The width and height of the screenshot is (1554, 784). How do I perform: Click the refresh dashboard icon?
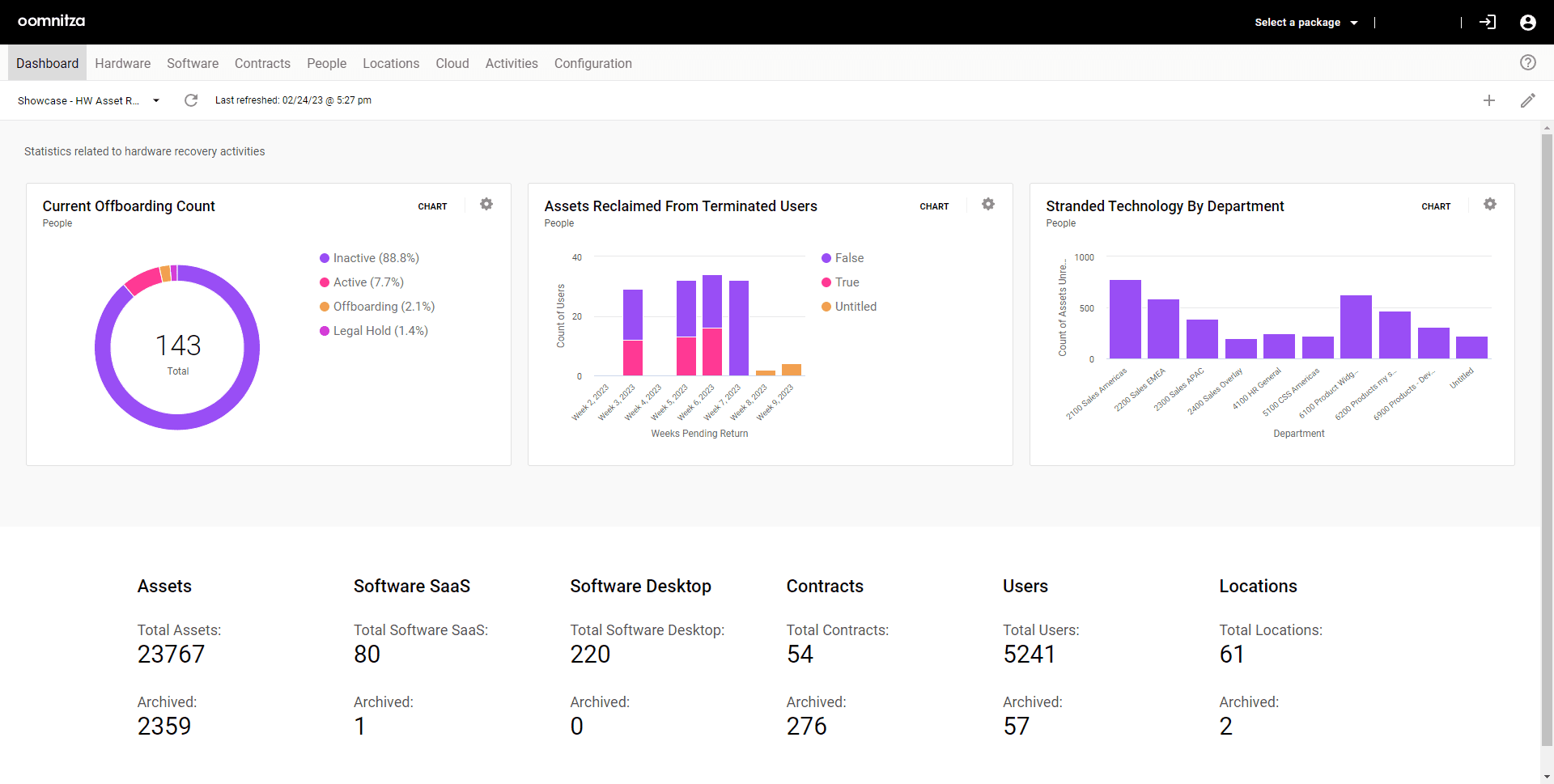click(x=191, y=100)
